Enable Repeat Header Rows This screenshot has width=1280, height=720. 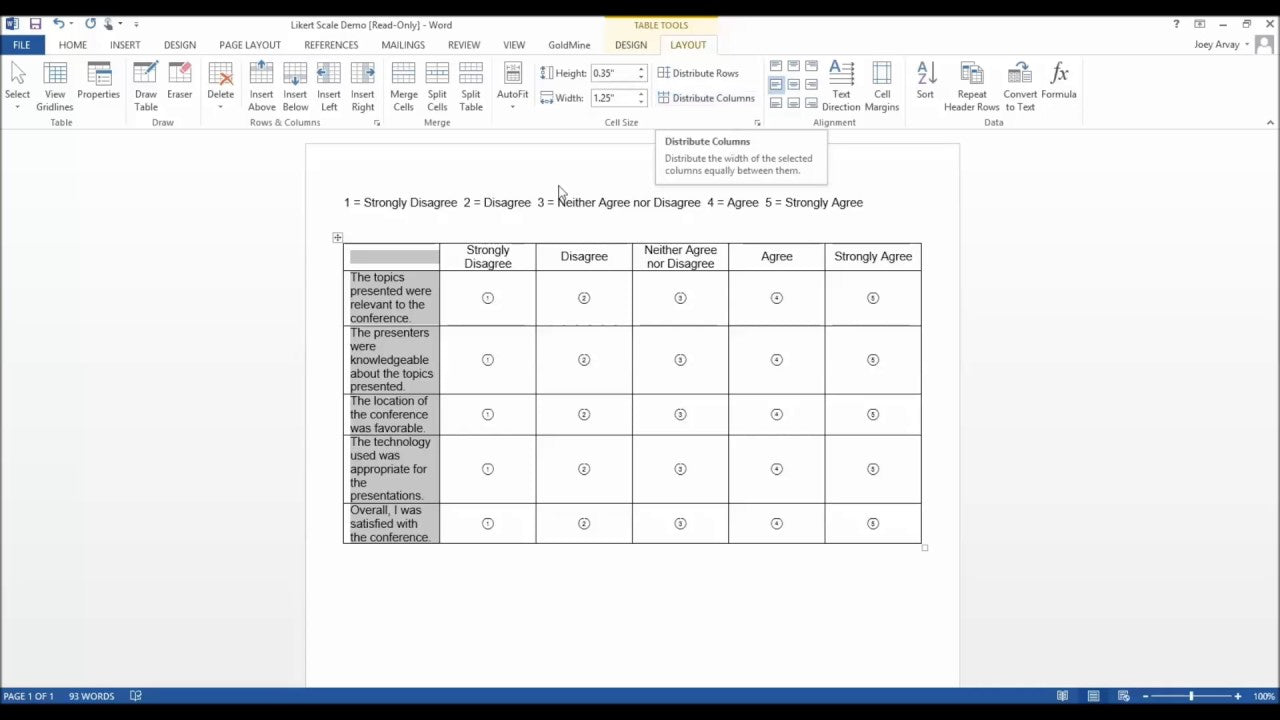971,85
